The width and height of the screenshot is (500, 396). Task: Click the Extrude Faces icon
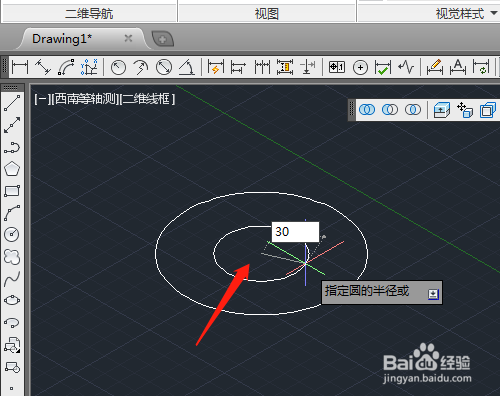pyautogui.click(x=442, y=110)
